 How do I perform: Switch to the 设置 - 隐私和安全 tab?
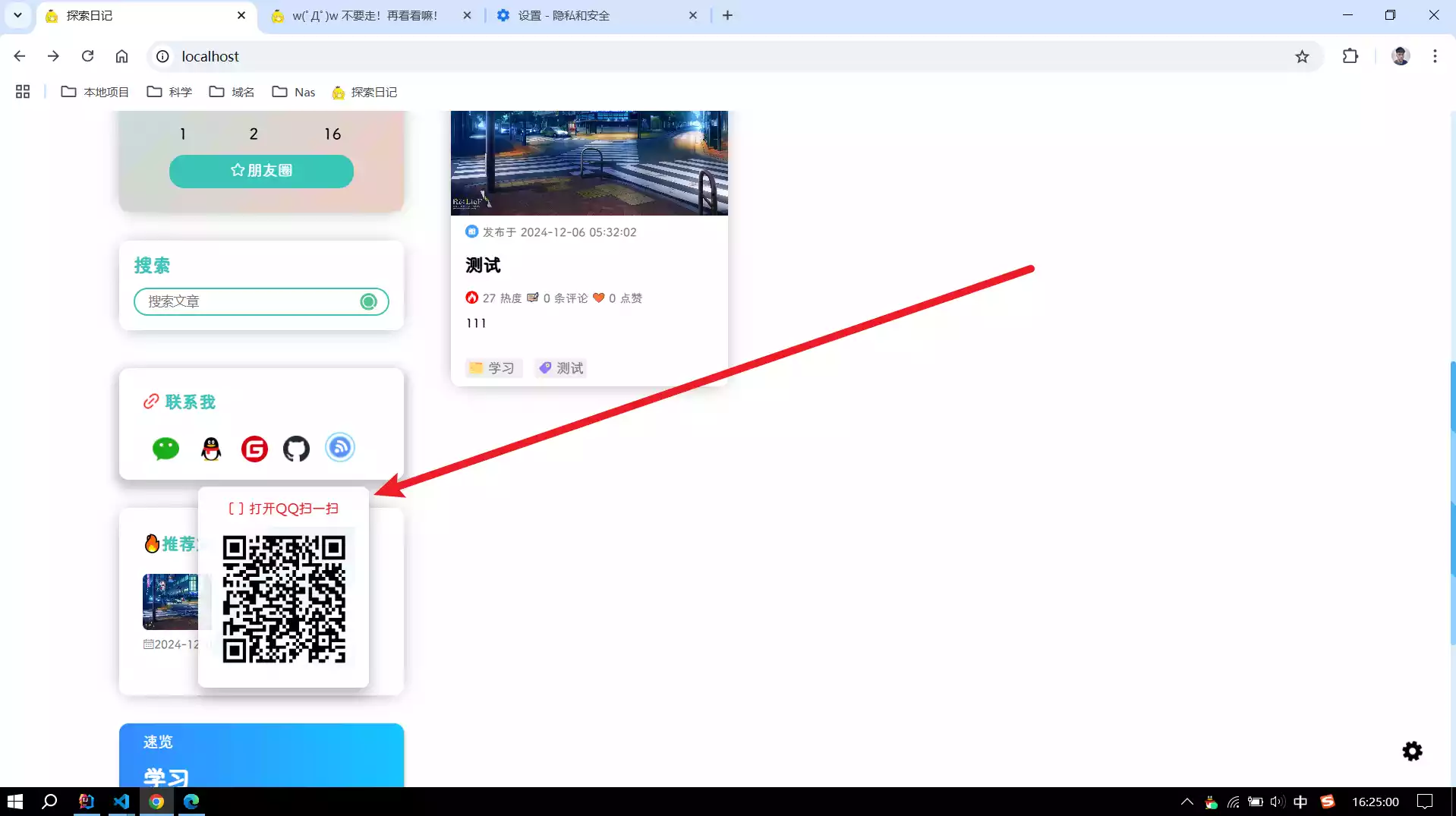click(597, 15)
